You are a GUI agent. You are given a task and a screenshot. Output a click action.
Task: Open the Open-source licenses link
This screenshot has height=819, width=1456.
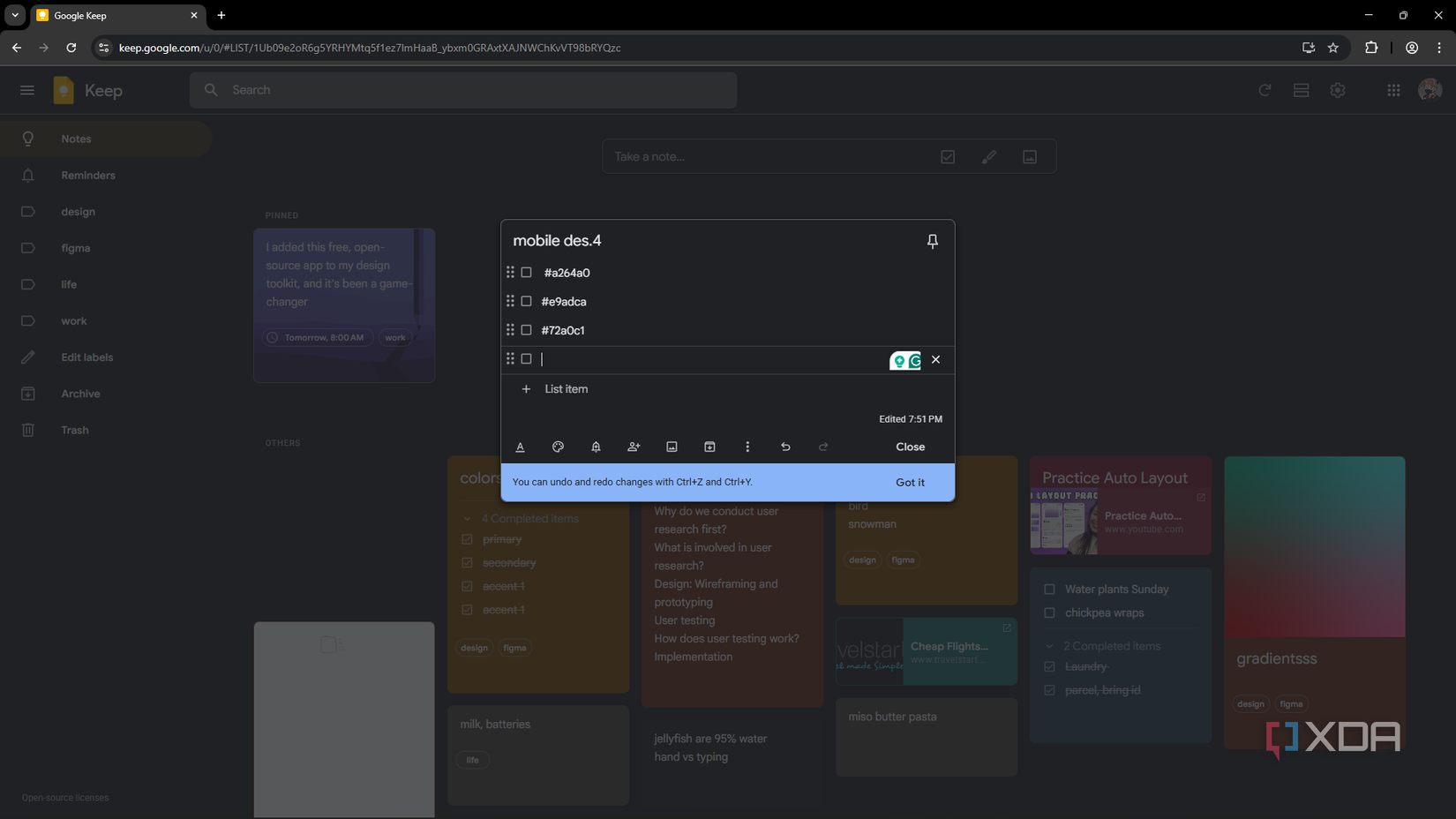tap(65, 798)
